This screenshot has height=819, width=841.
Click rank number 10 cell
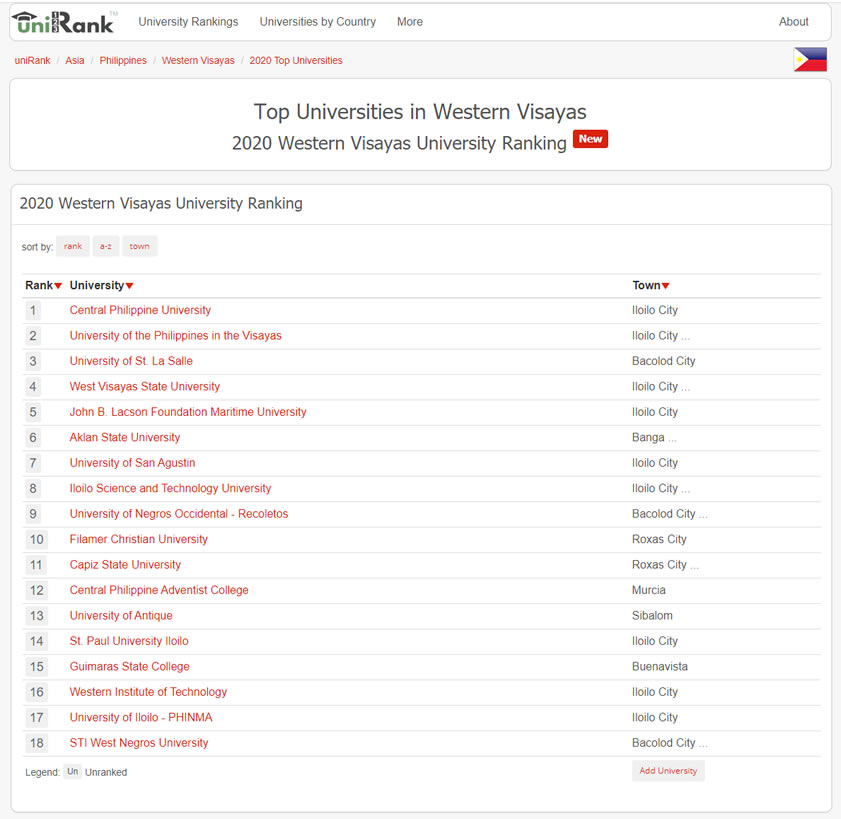coord(36,540)
